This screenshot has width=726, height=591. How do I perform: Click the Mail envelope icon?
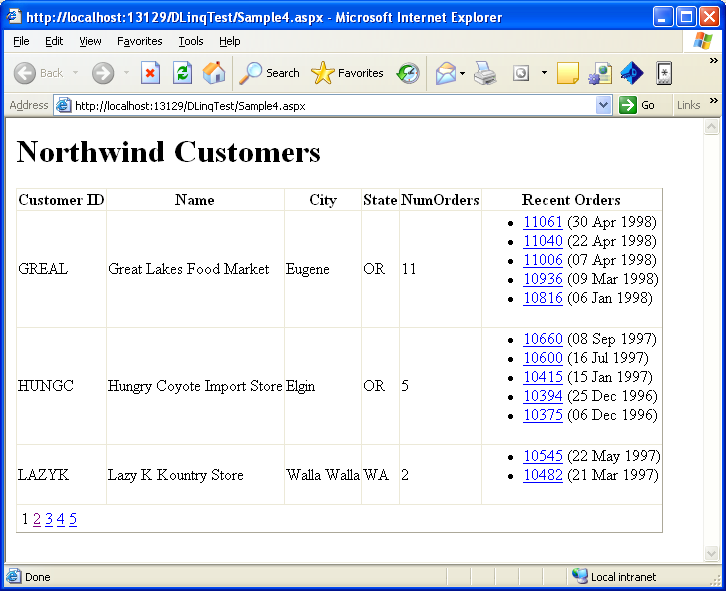coord(445,73)
